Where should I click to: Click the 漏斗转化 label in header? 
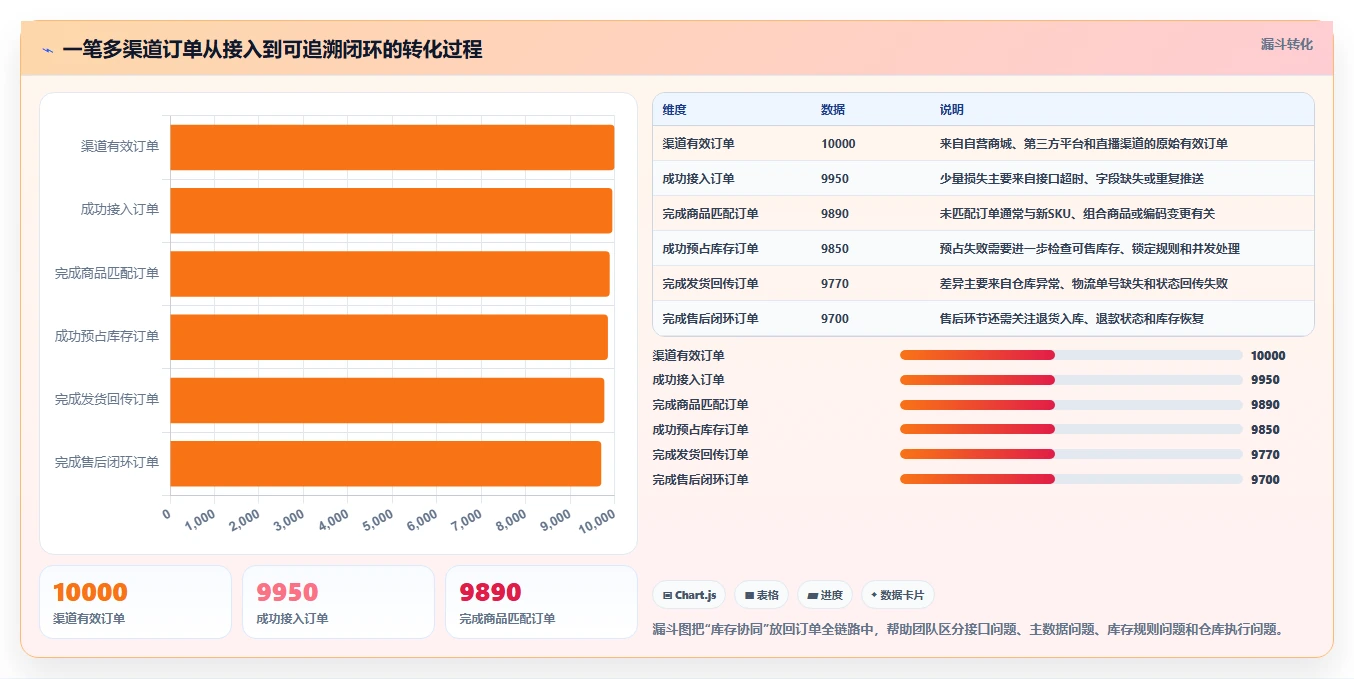click(1287, 44)
